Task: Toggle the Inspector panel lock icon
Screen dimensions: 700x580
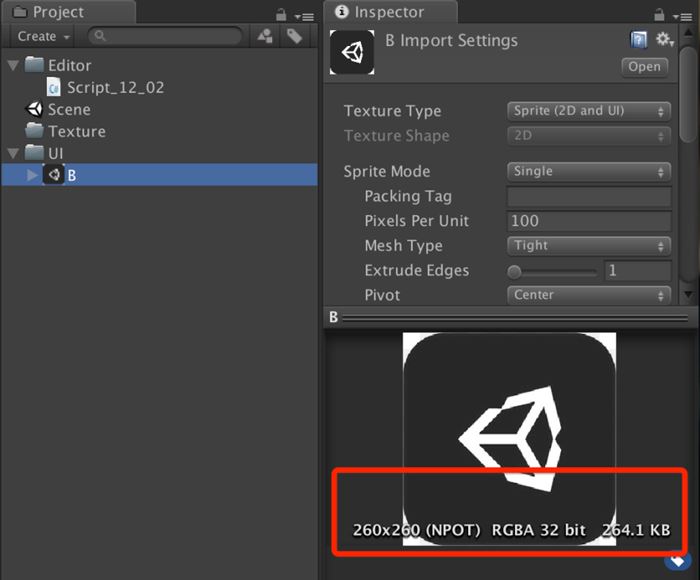Action: point(657,13)
